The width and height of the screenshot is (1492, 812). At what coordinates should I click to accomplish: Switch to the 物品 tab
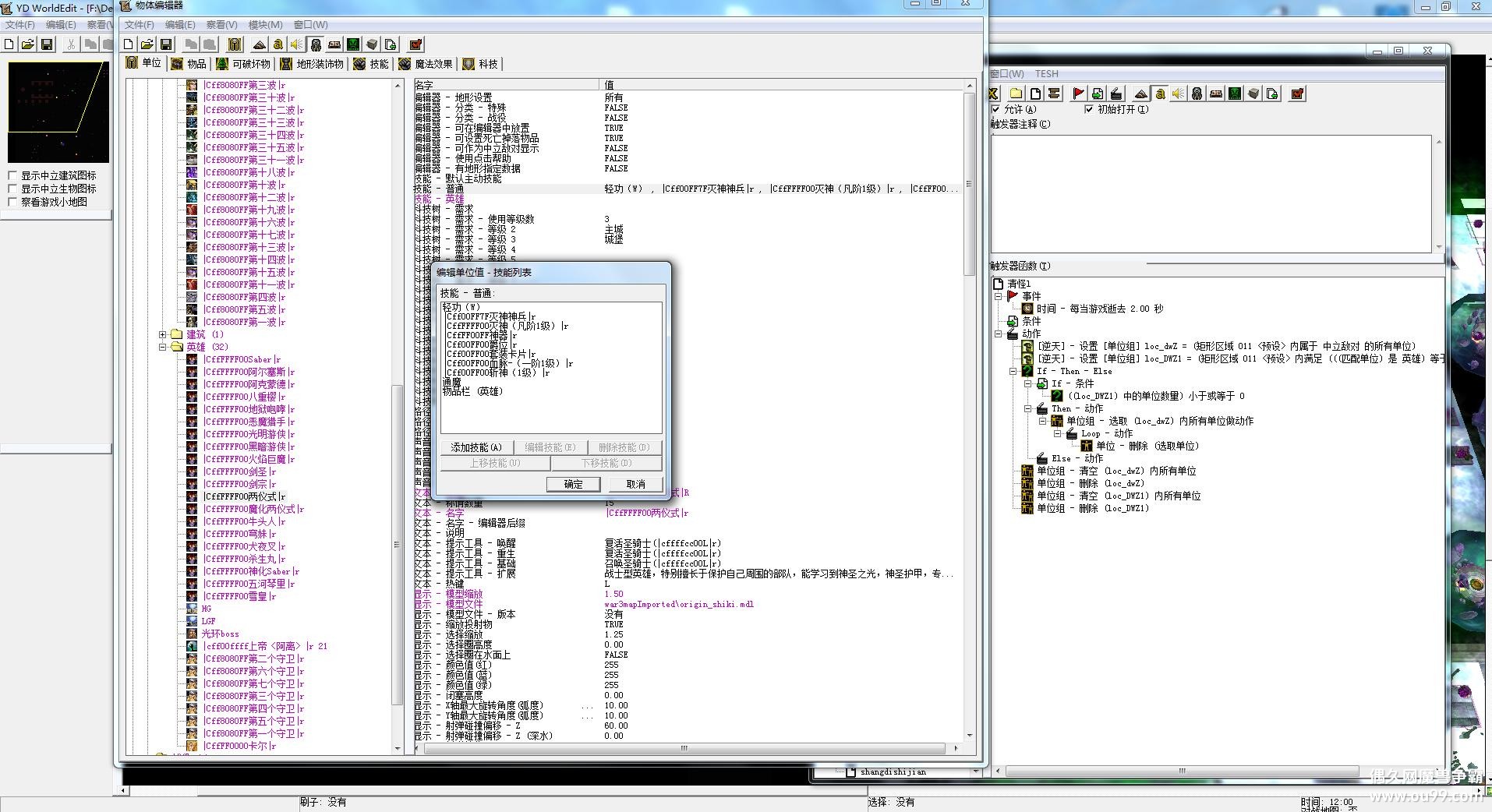(189, 64)
